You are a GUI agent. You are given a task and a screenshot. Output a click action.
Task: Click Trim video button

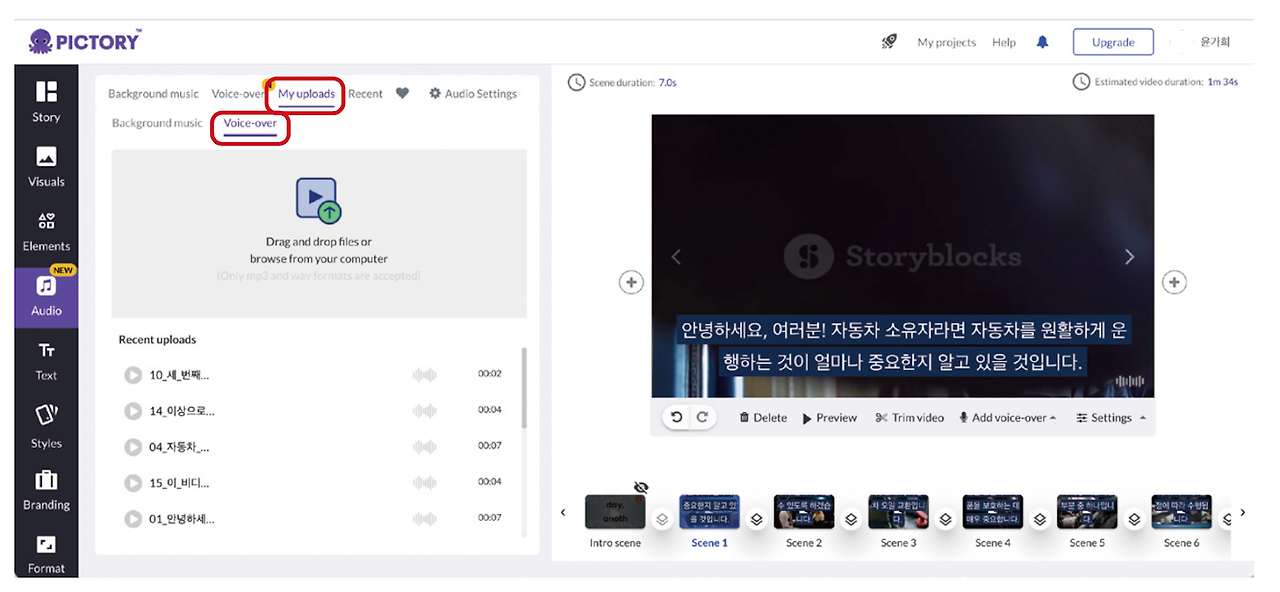tap(909, 418)
